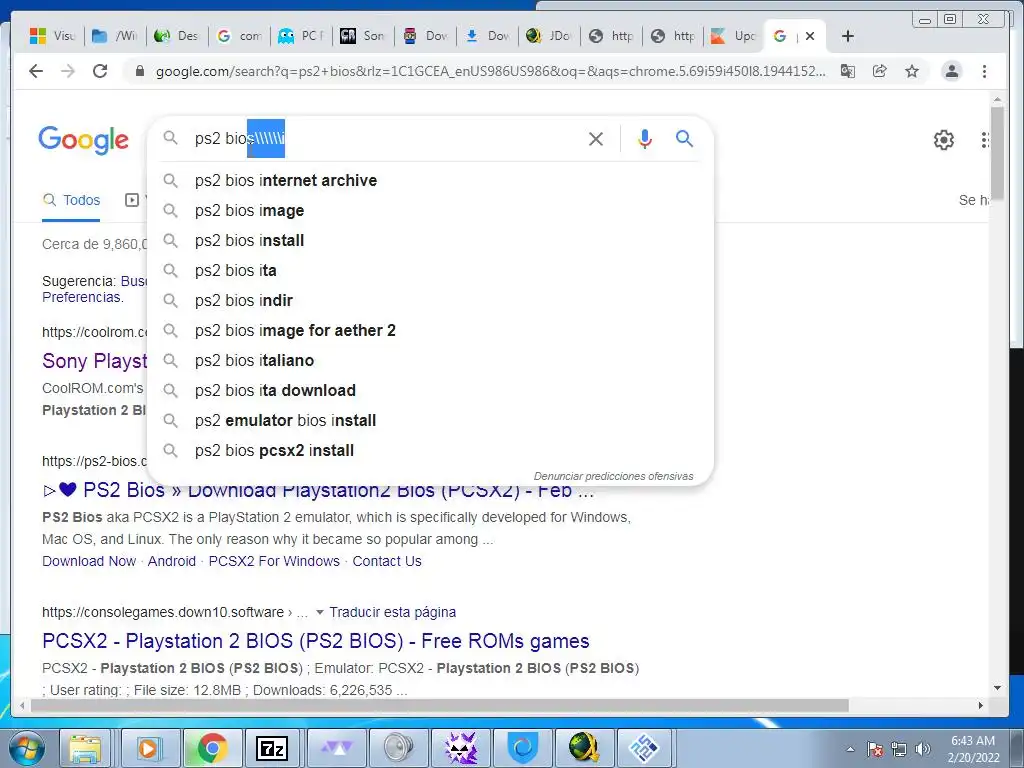Expand Traducir esta página dropdown arrow
The image size is (1024, 768).
tap(320, 613)
